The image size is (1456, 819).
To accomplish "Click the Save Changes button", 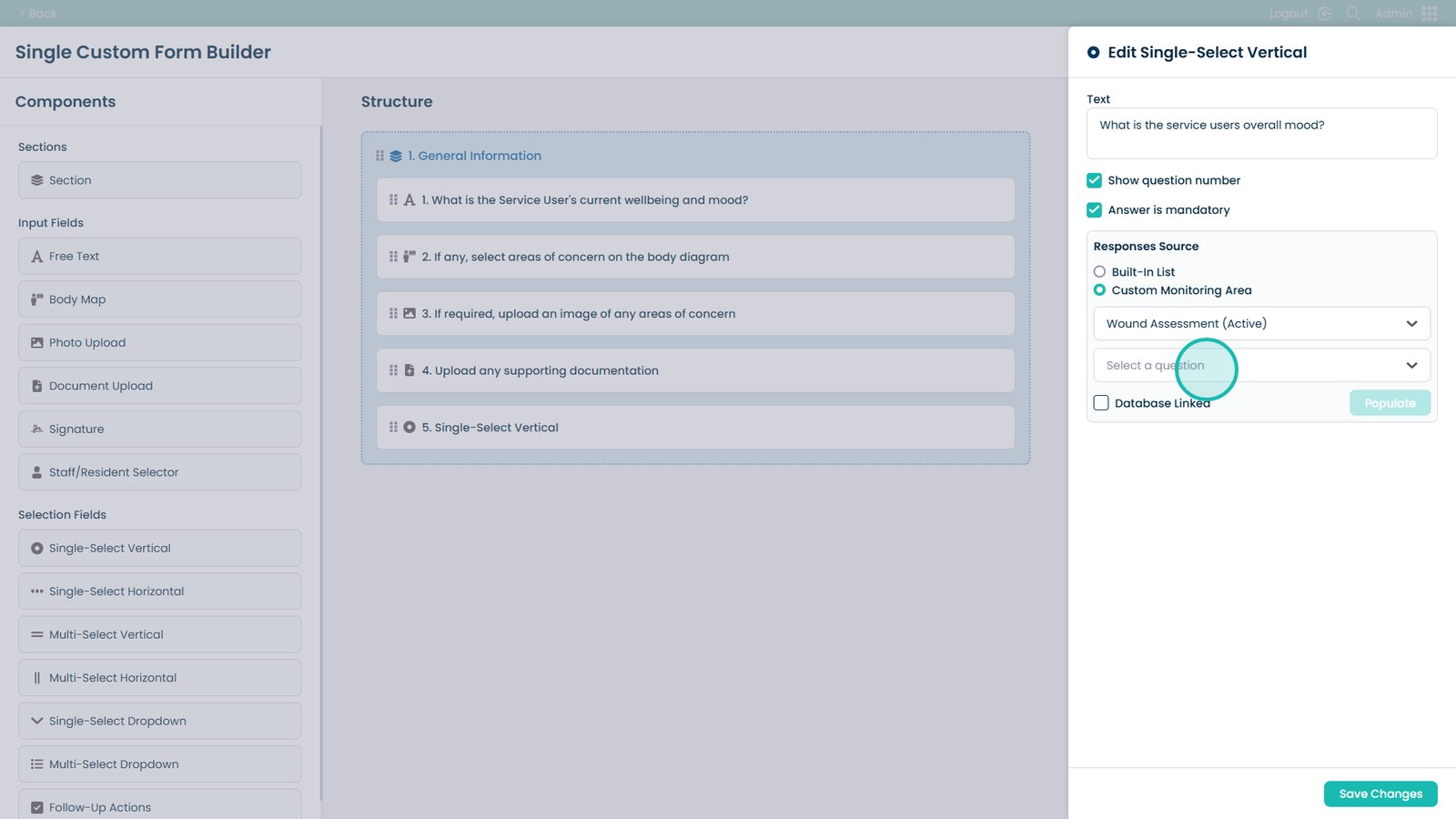I will [x=1380, y=794].
